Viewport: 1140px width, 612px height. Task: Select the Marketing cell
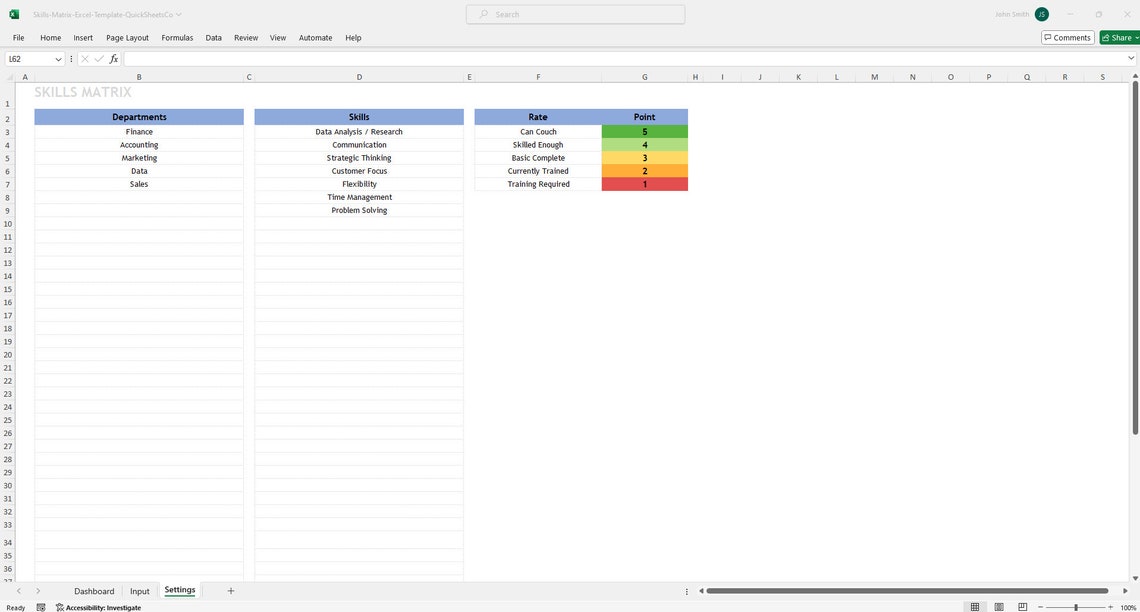click(139, 158)
